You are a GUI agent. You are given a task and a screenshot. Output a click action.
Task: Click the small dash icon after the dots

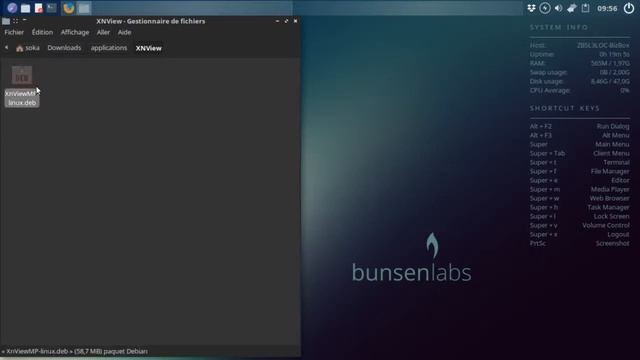click(x=24, y=20)
